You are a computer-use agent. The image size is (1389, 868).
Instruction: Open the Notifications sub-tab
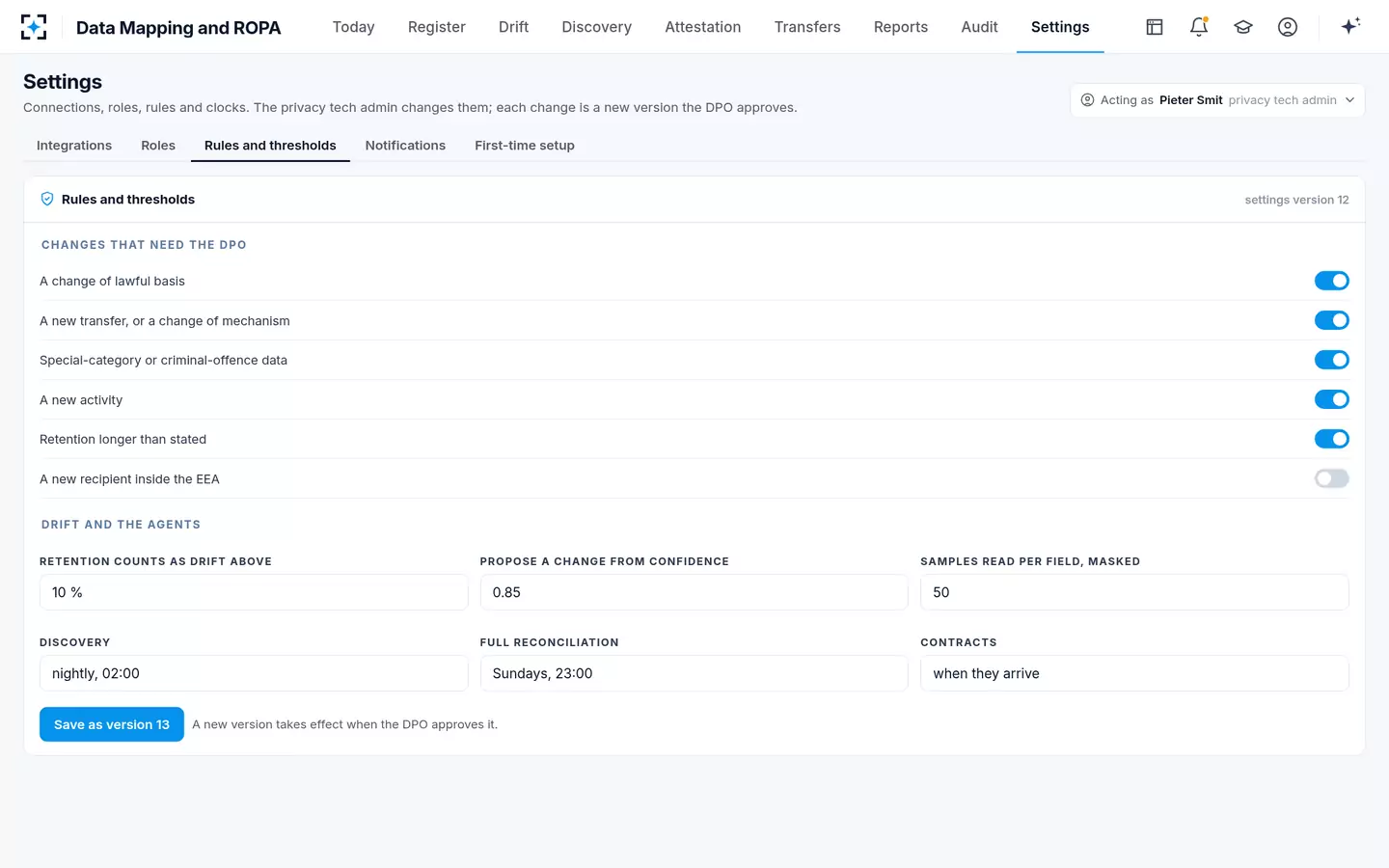pyautogui.click(x=405, y=146)
